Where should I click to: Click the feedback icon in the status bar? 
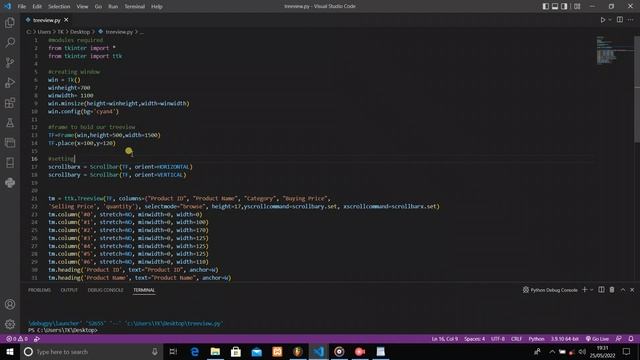point(619,339)
